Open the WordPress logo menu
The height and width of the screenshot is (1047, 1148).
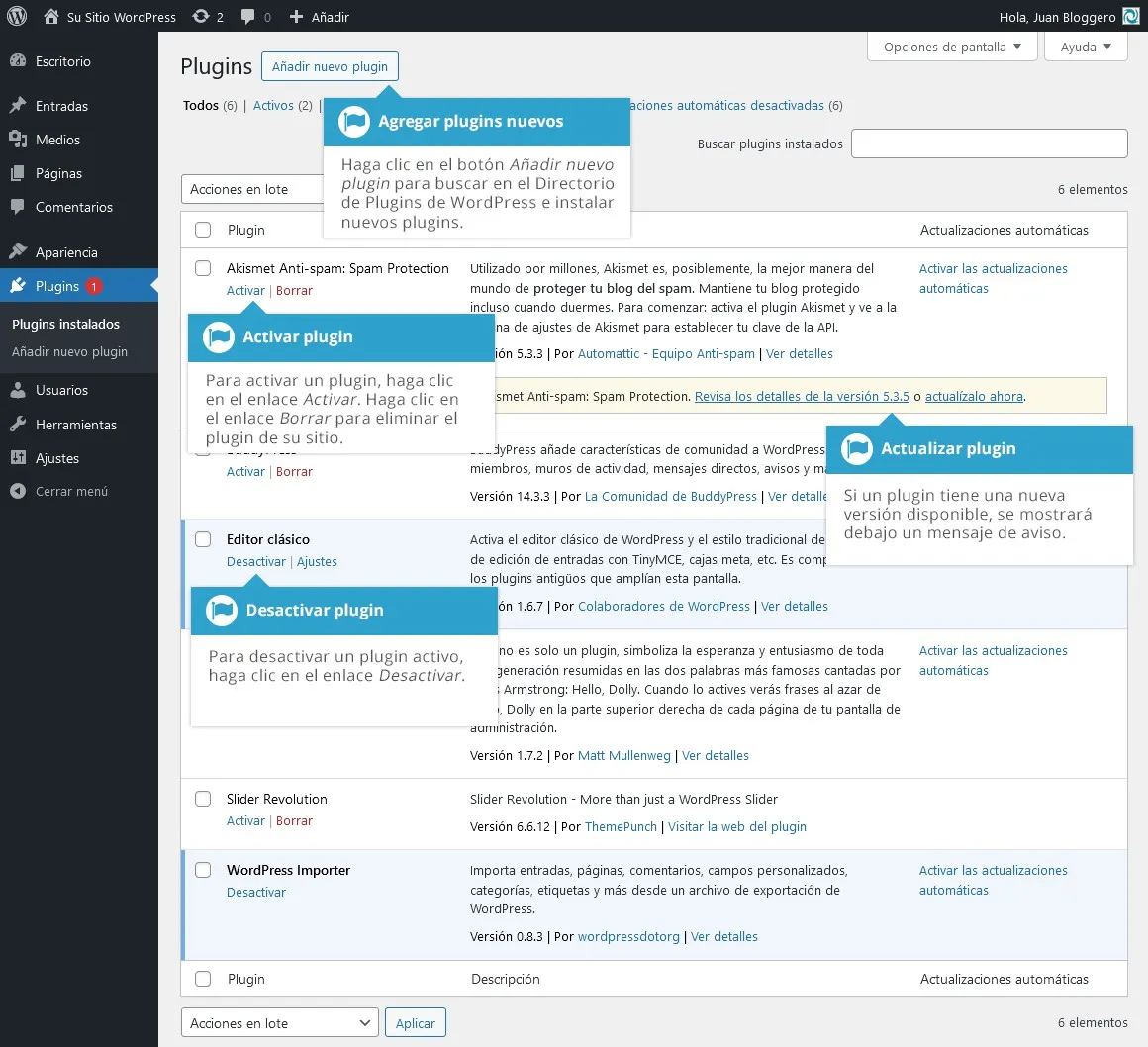17,16
